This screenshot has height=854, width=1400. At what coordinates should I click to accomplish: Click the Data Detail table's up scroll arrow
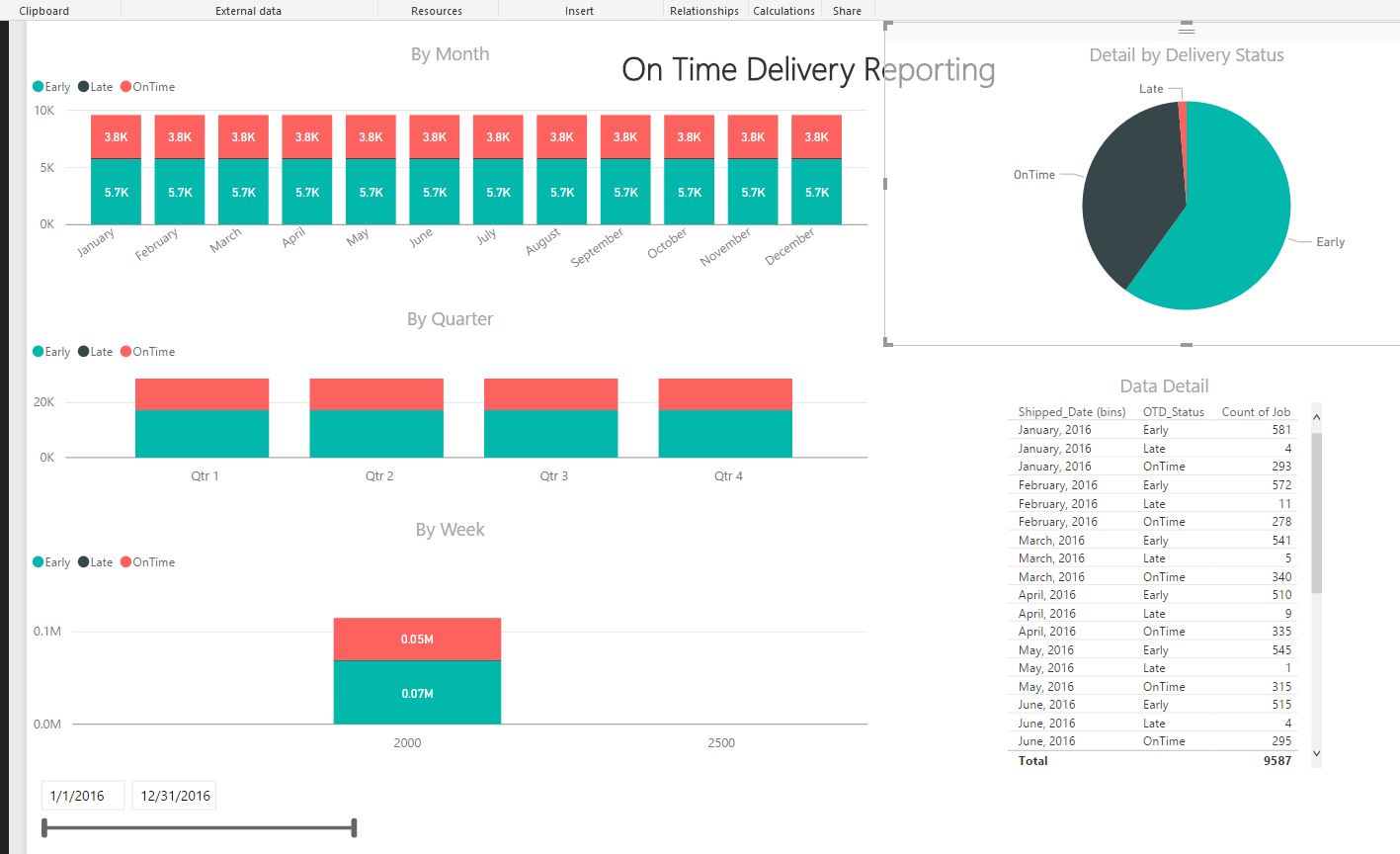pyautogui.click(x=1316, y=418)
